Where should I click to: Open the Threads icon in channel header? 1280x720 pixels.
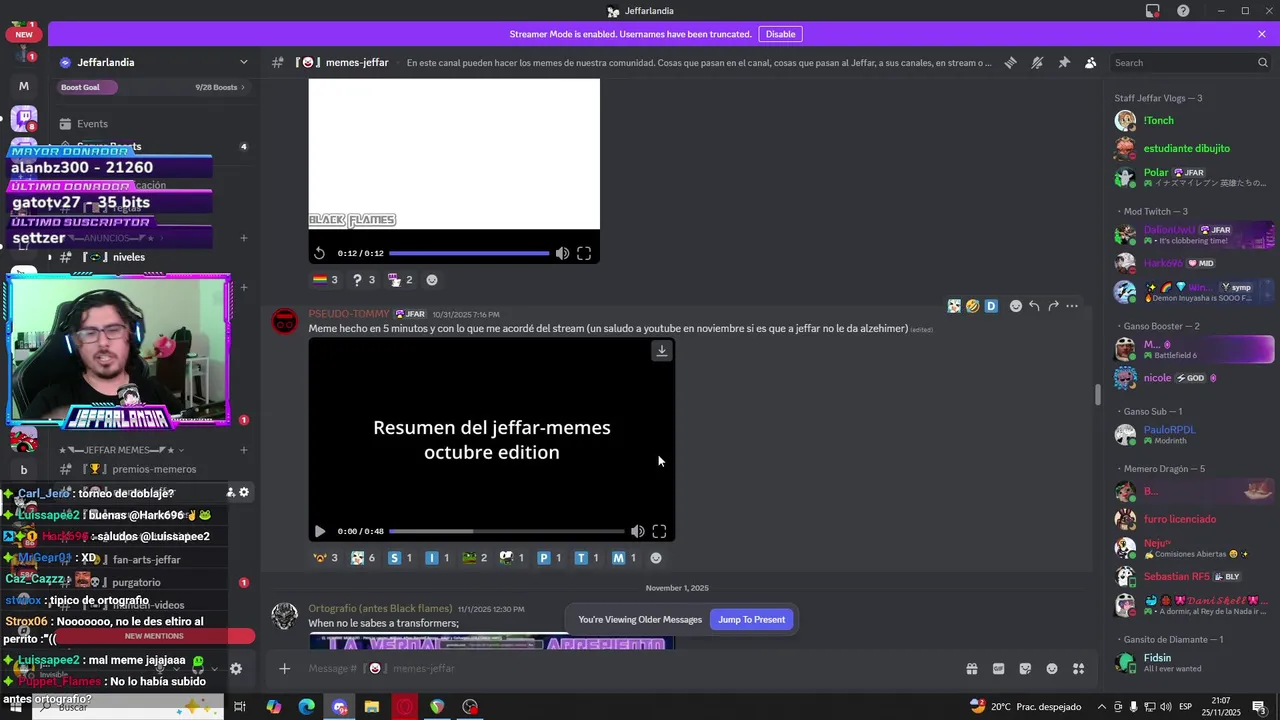coord(1010,62)
